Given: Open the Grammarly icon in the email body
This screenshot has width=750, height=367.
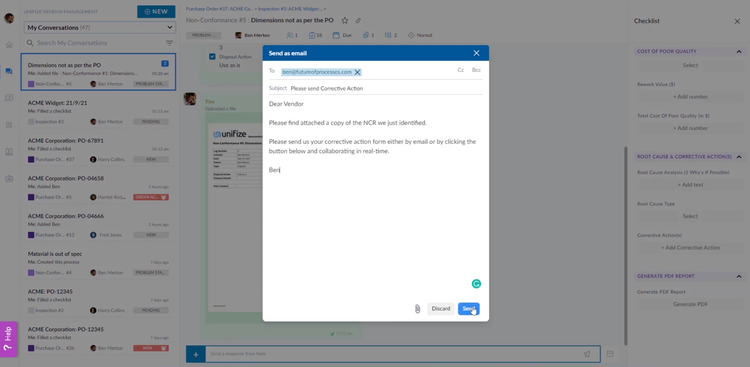Looking at the screenshot, I should point(476,284).
